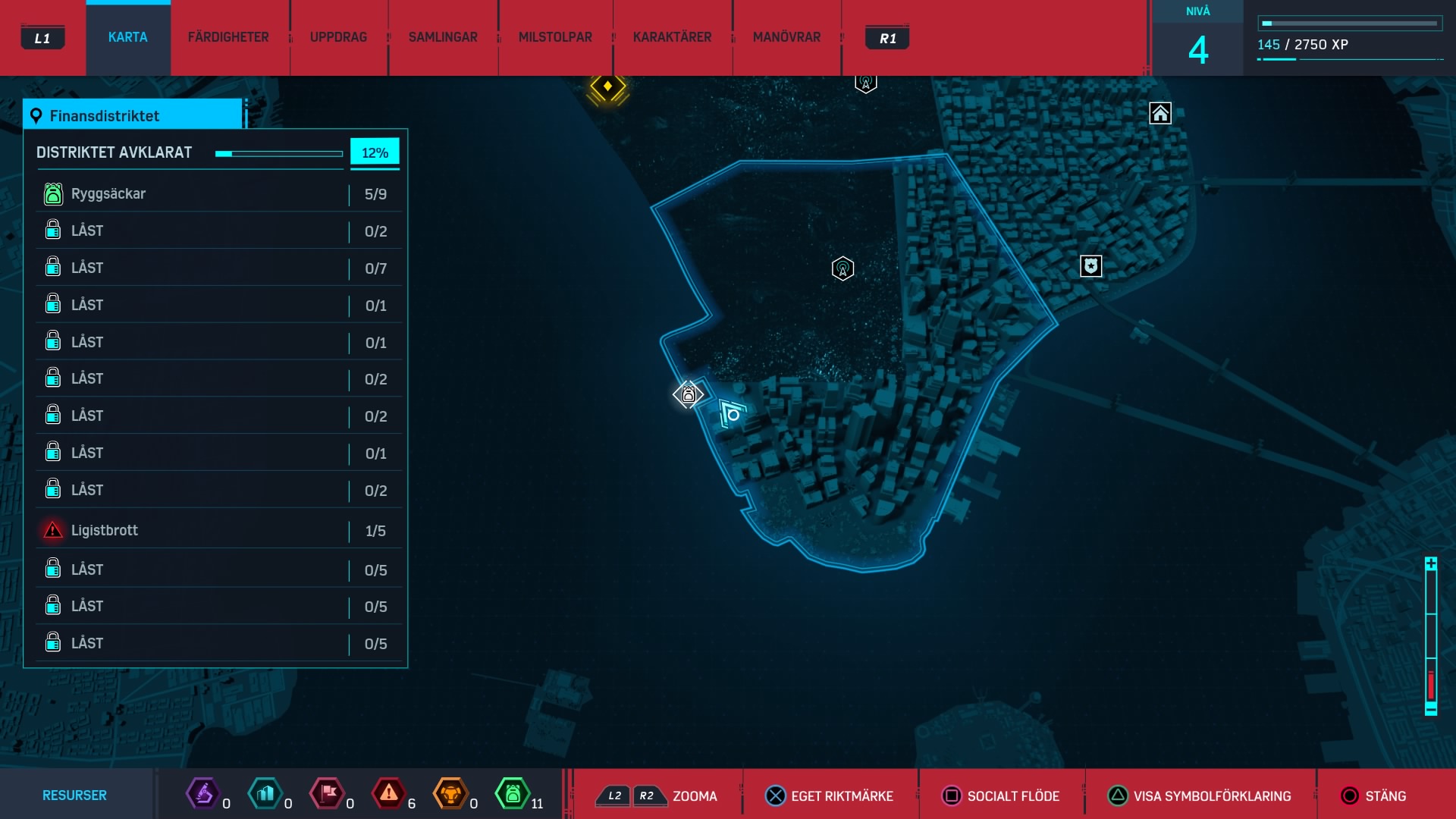The width and height of the screenshot is (1456, 819).
Task: Click the lock icon in the 0/7 row
Action: (53, 267)
